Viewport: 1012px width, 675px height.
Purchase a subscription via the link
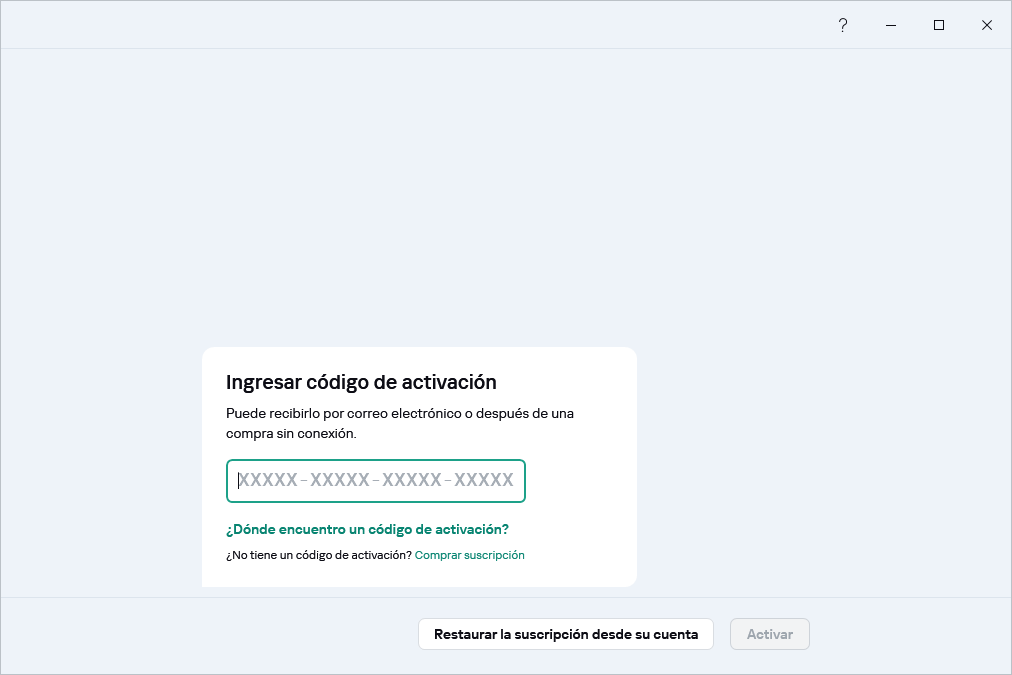click(x=469, y=555)
